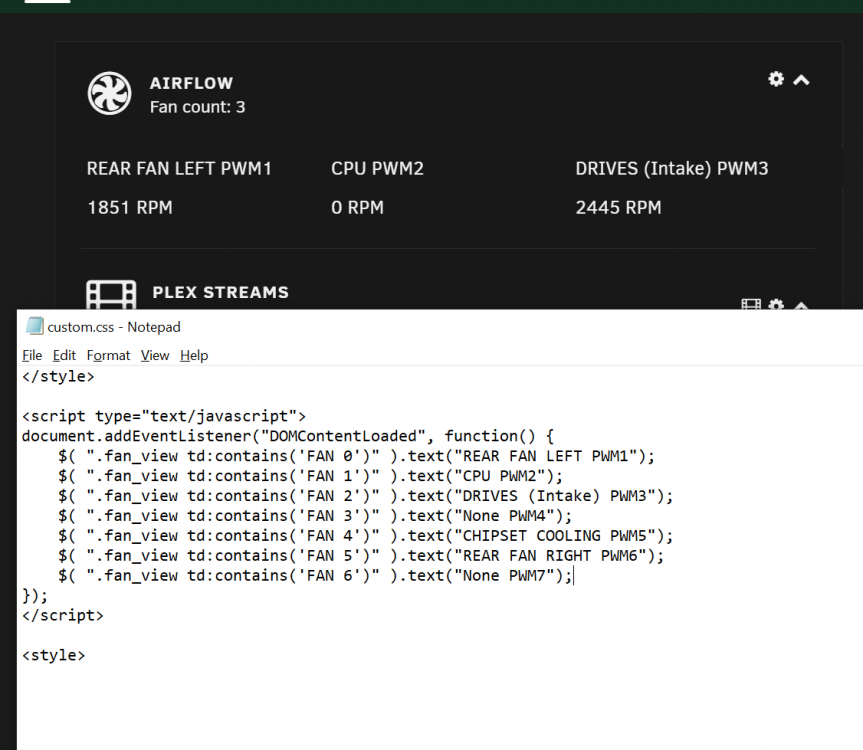863x750 pixels.
Task: Place cursor on the addEventListener DOMContentLoaded line
Action: (288, 436)
